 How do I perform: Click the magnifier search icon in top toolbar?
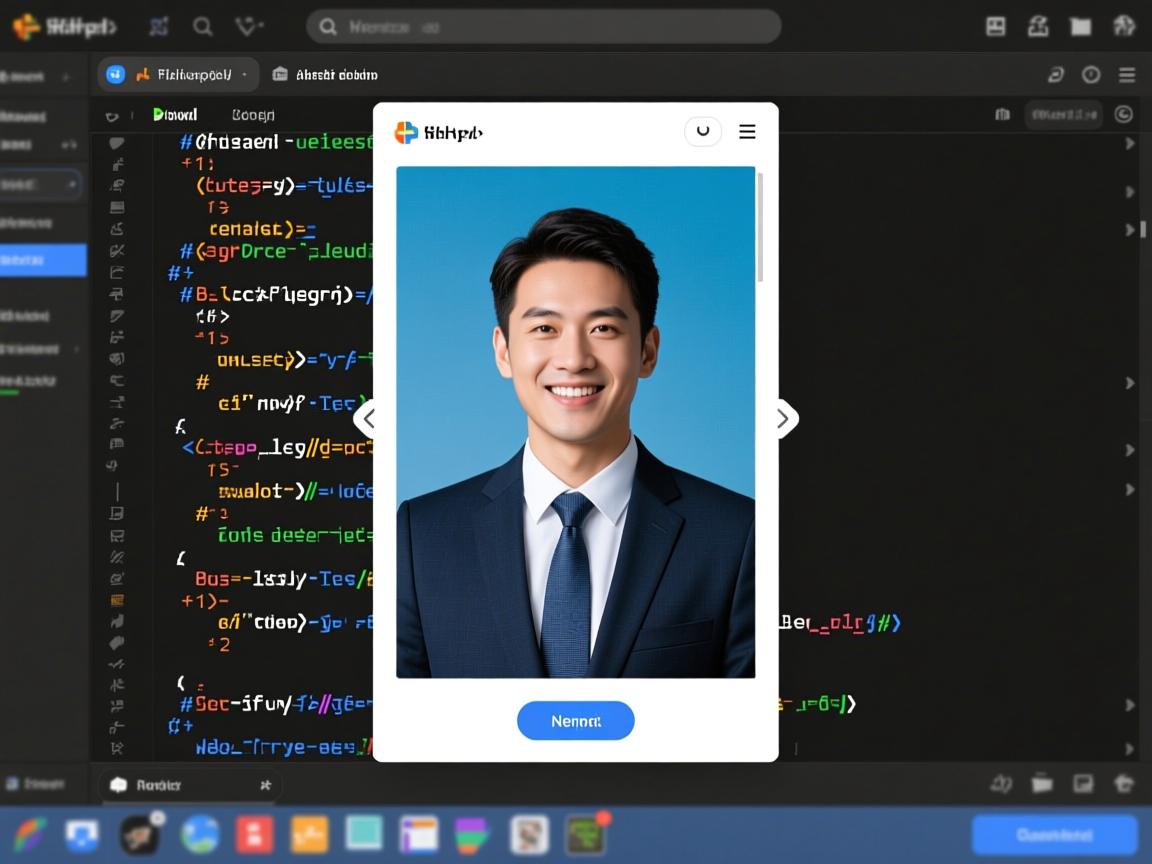coord(203,27)
